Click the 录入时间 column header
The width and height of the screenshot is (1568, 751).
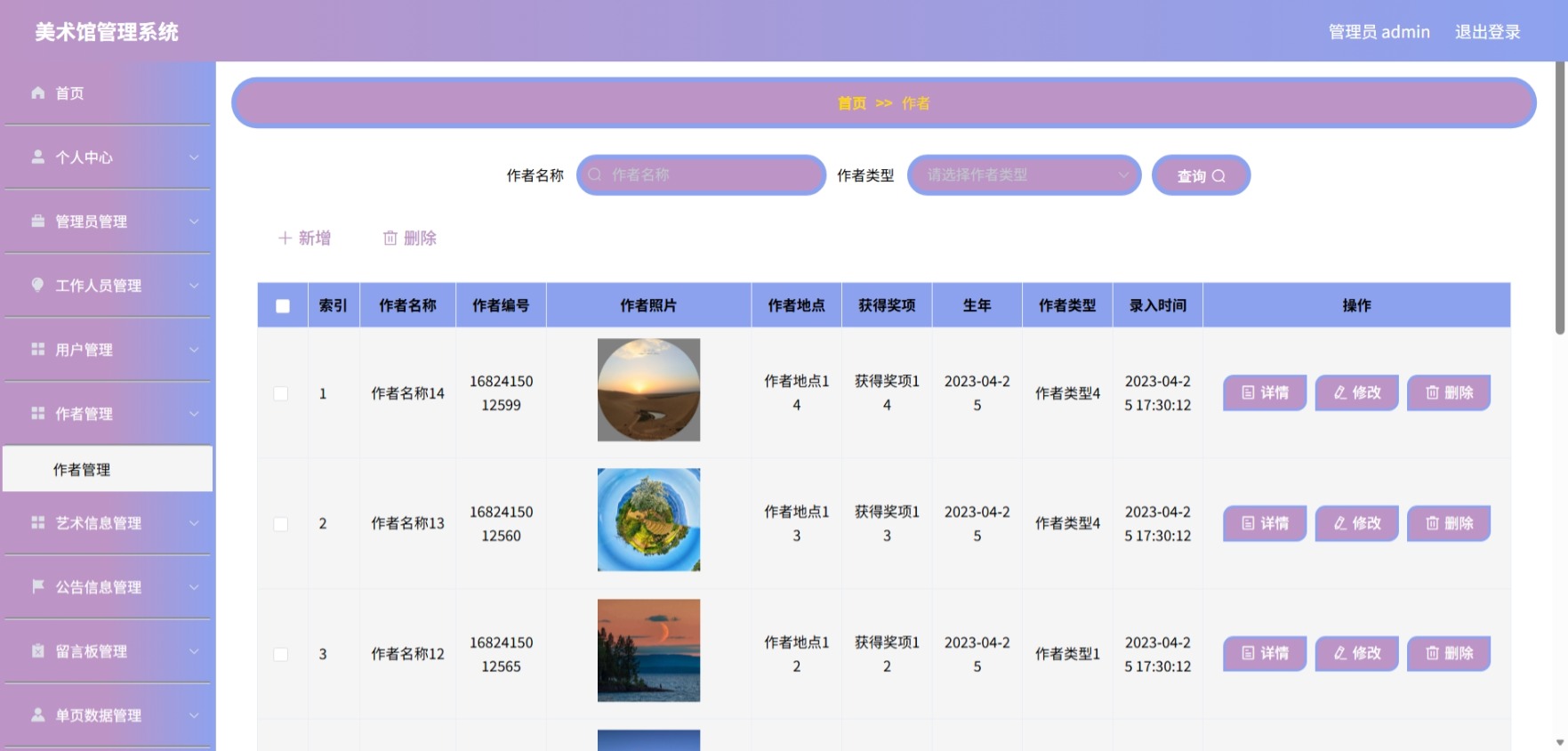coord(1157,305)
